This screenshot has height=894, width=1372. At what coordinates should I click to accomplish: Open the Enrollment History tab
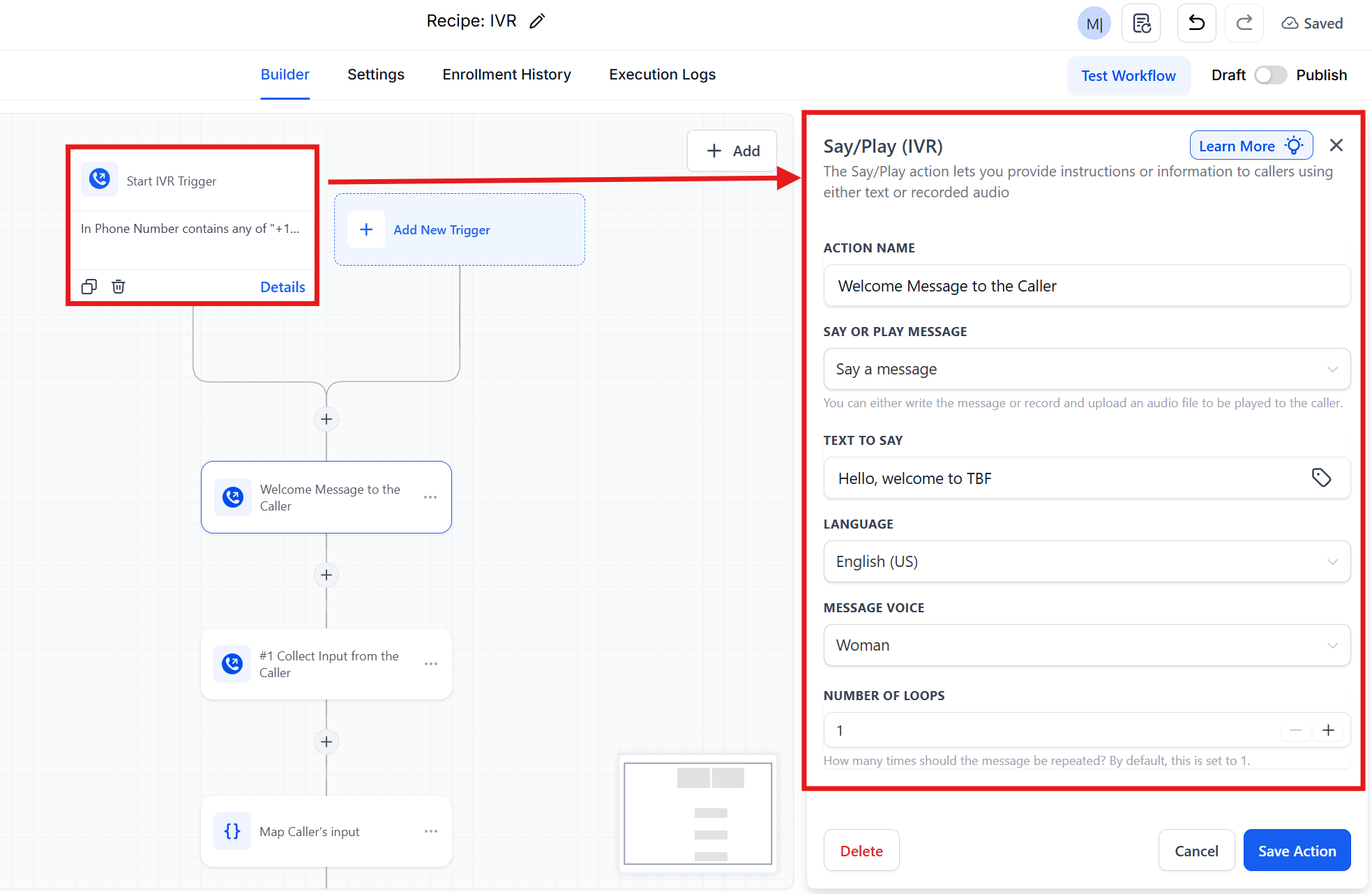pyautogui.click(x=506, y=75)
